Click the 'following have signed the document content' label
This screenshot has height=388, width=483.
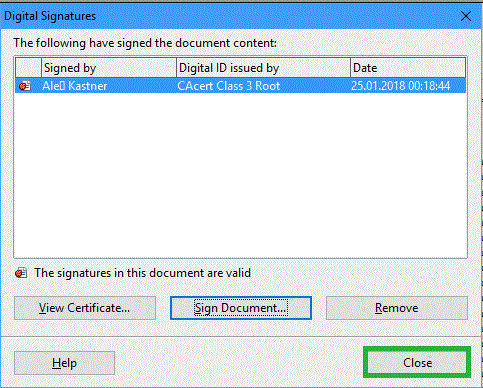coord(145,43)
